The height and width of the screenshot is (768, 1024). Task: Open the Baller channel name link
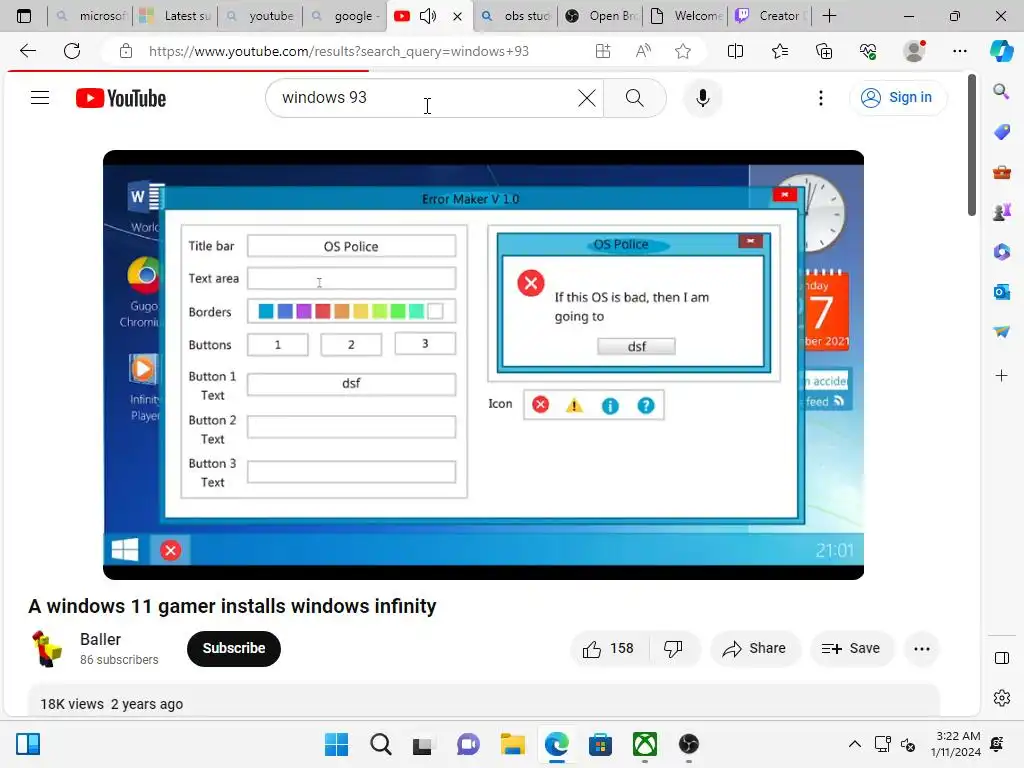coord(101,639)
